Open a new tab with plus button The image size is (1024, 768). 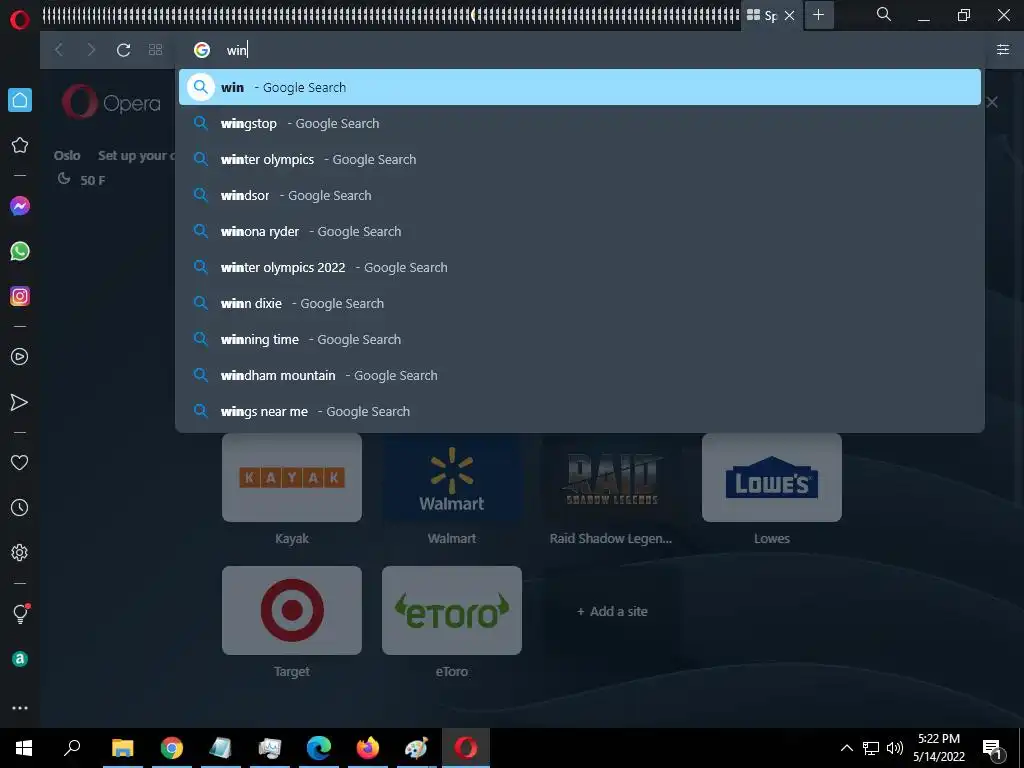click(819, 15)
